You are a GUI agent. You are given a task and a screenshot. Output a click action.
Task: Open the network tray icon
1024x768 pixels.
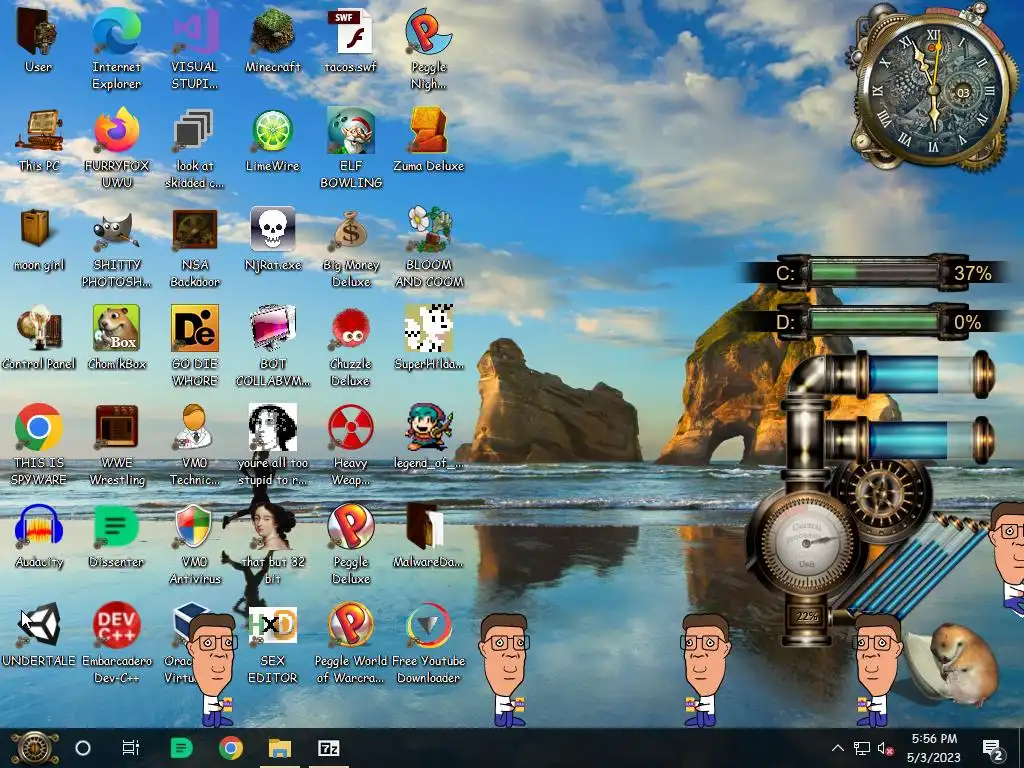861,748
